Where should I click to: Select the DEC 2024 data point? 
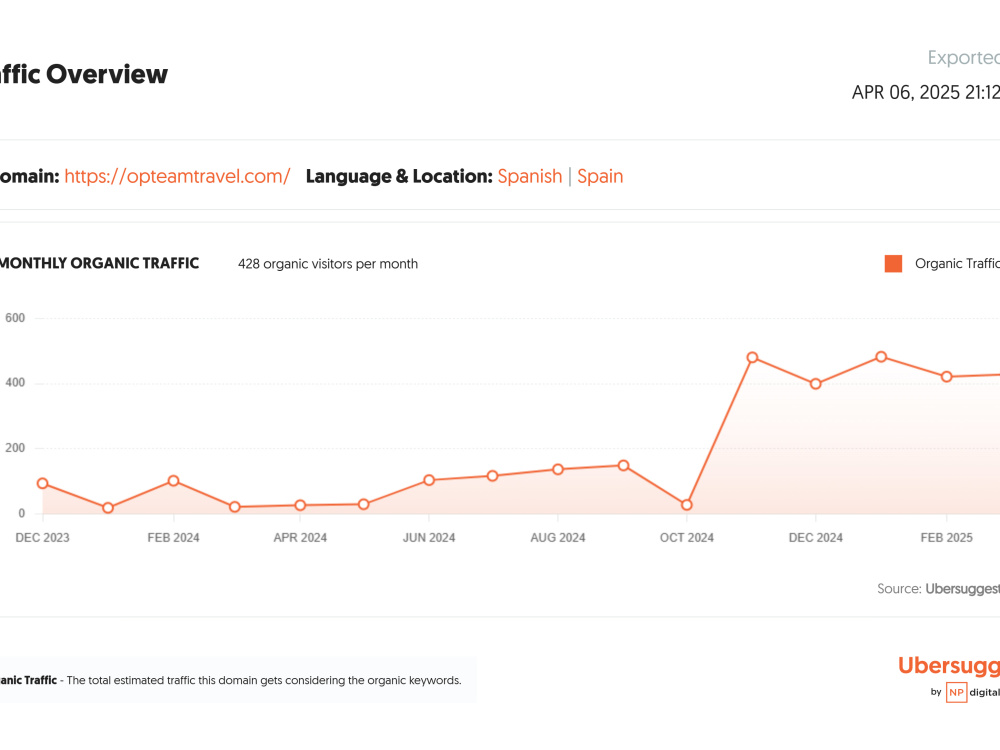coord(816,384)
